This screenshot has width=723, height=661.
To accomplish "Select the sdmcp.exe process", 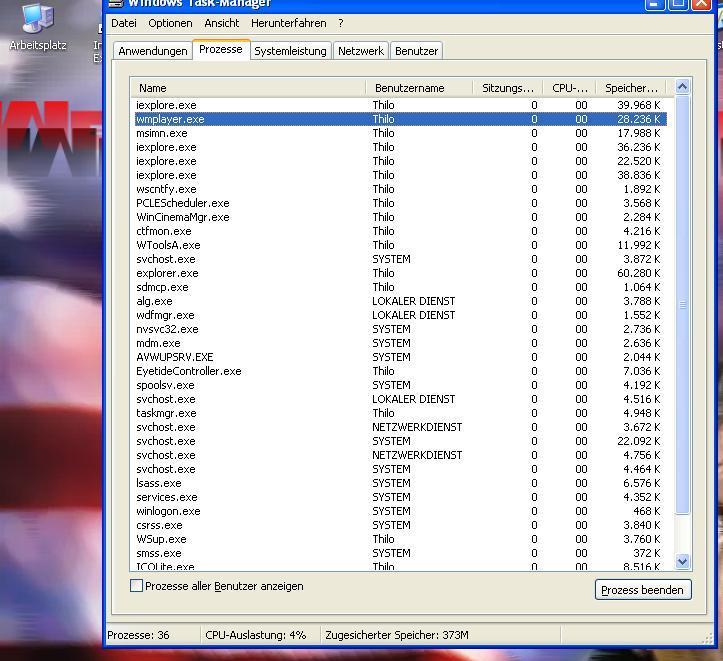I will coord(400,287).
